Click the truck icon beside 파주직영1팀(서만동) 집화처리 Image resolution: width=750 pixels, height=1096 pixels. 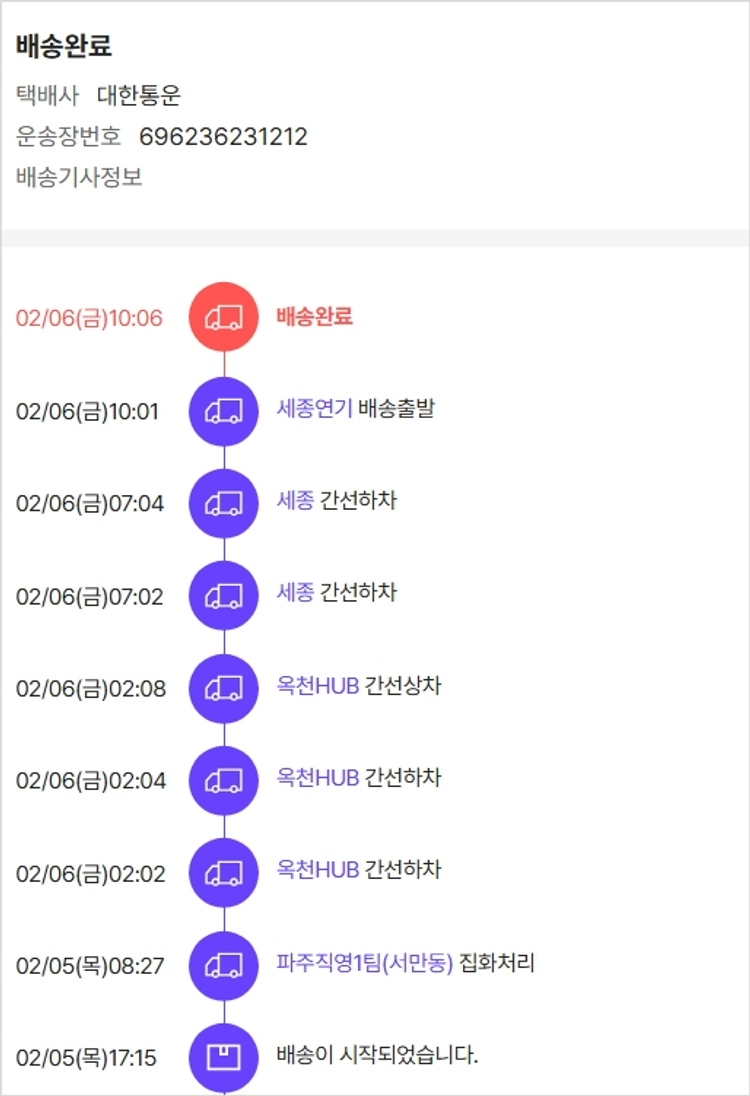[224, 966]
